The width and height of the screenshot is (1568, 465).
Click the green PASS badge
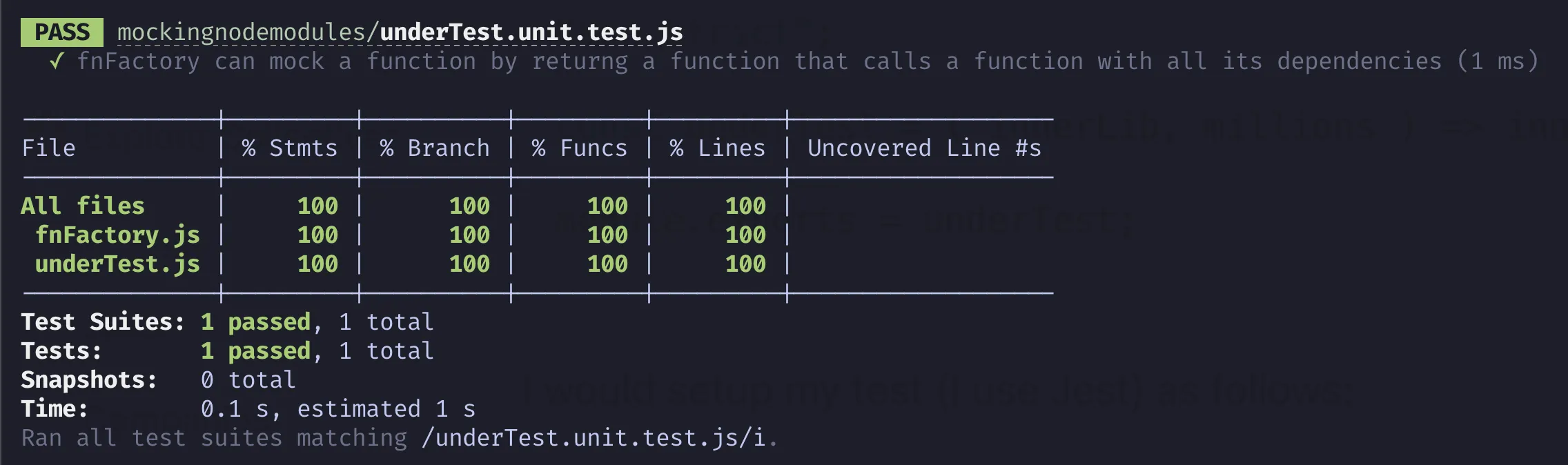[x=62, y=32]
